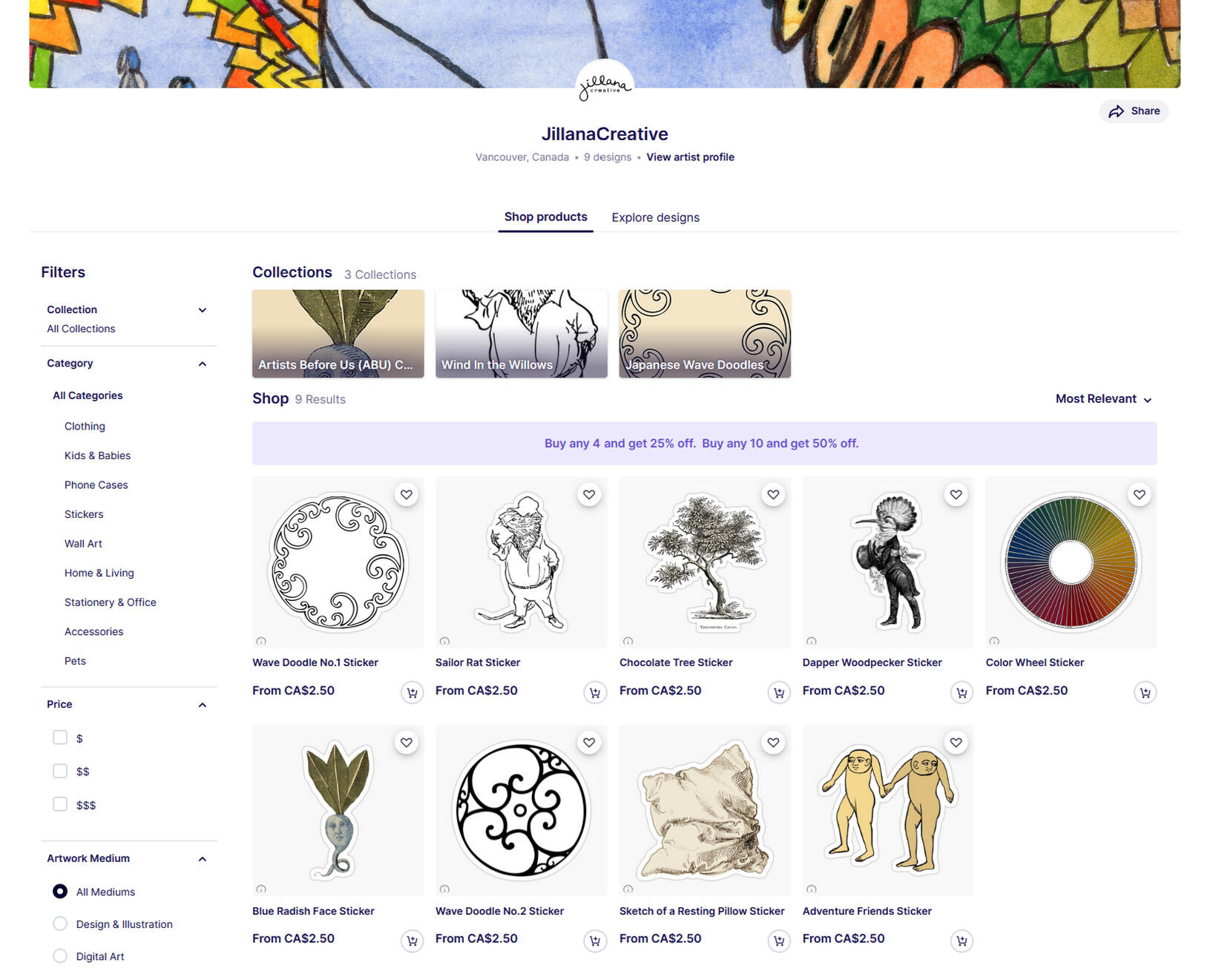Add Dapper Woodpecker Sticker to cart

coord(961,692)
